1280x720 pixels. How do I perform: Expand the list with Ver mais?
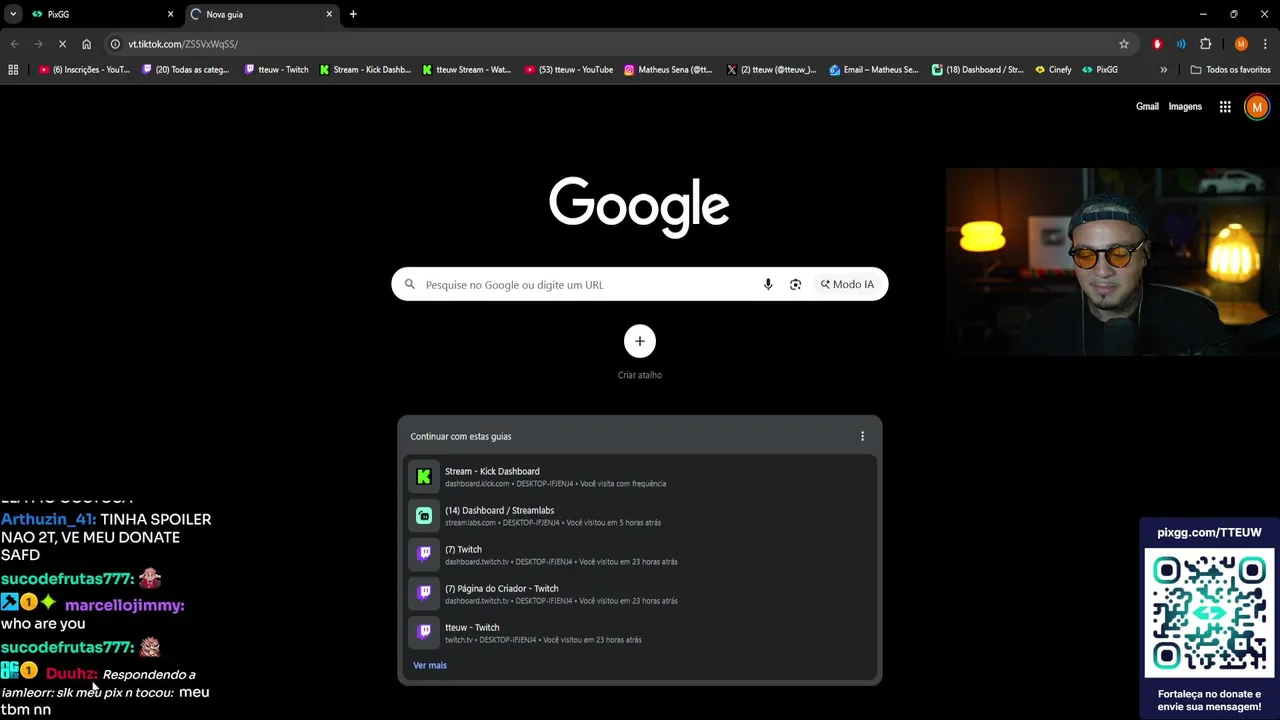(x=430, y=665)
